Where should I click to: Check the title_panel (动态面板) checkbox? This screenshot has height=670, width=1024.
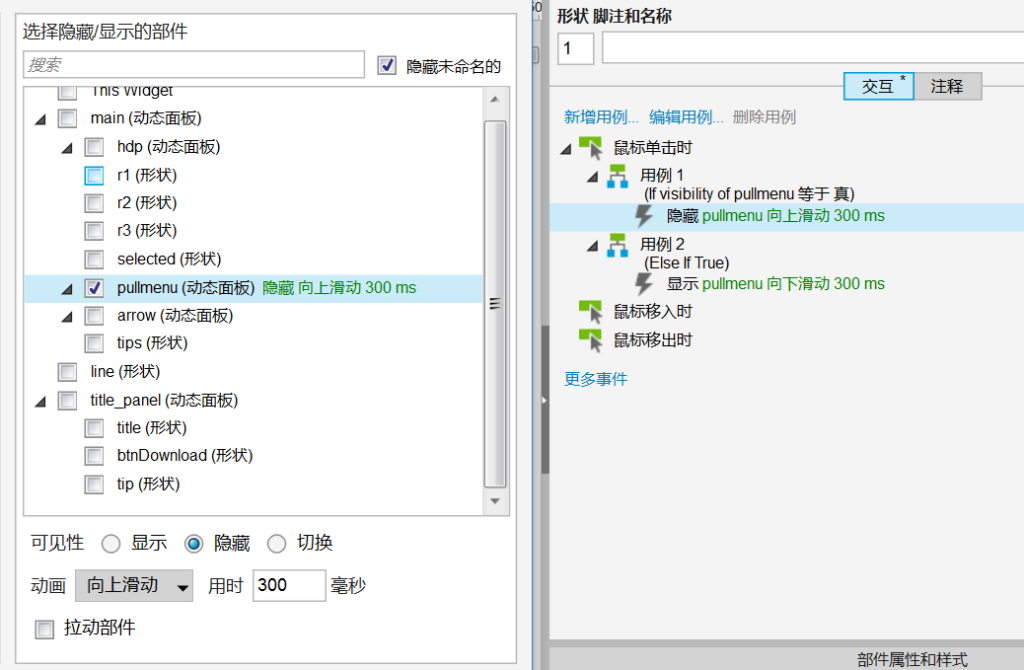point(67,400)
